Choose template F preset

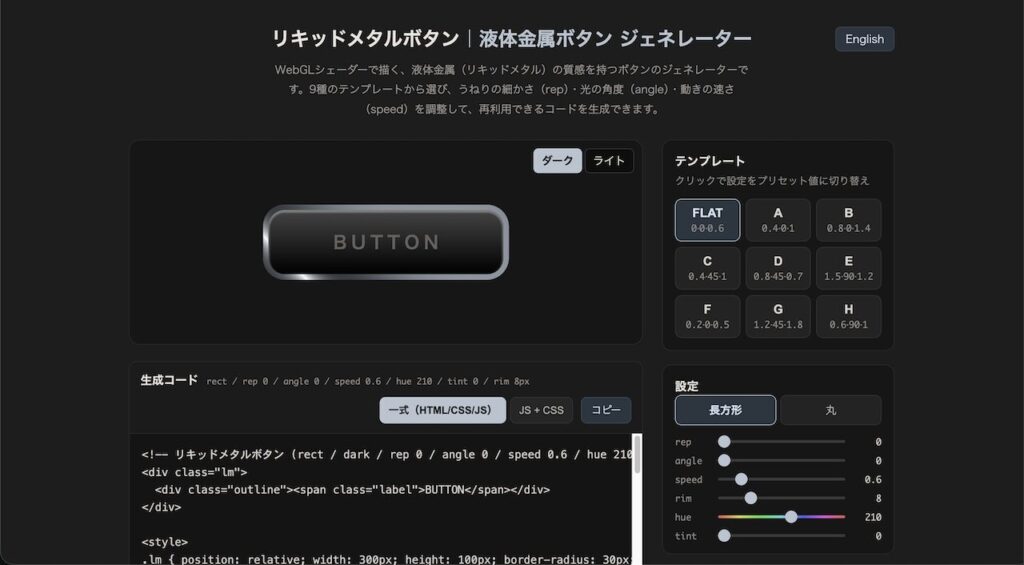tap(707, 317)
